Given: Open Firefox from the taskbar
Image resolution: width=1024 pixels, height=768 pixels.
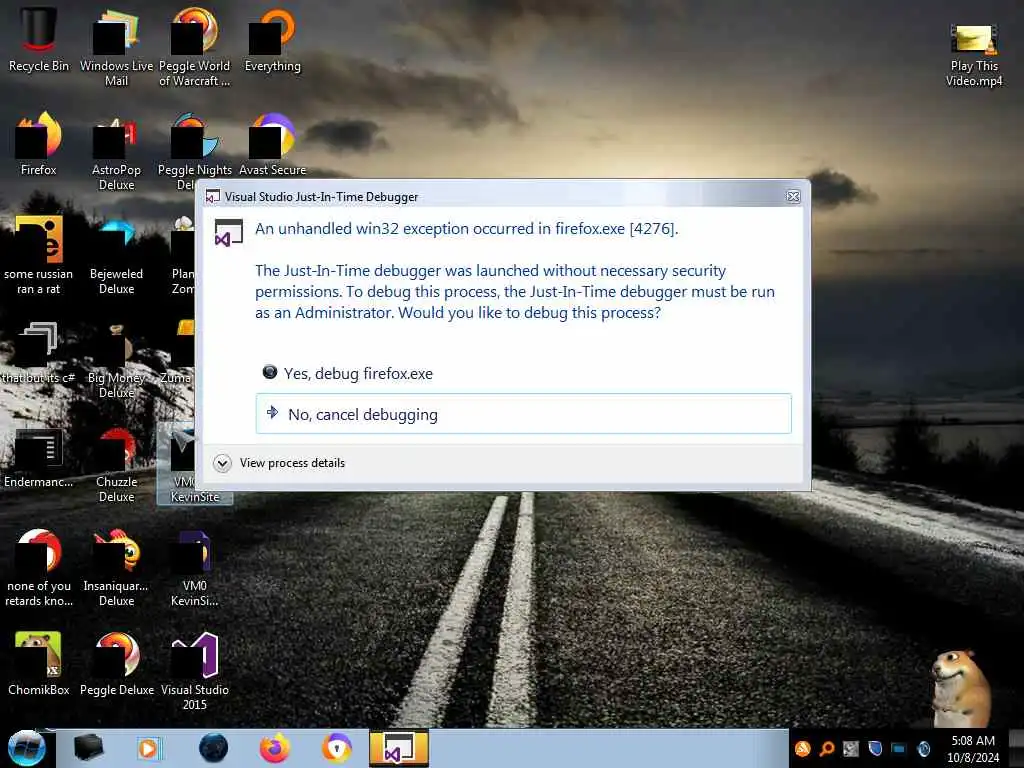Looking at the screenshot, I should [274, 748].
